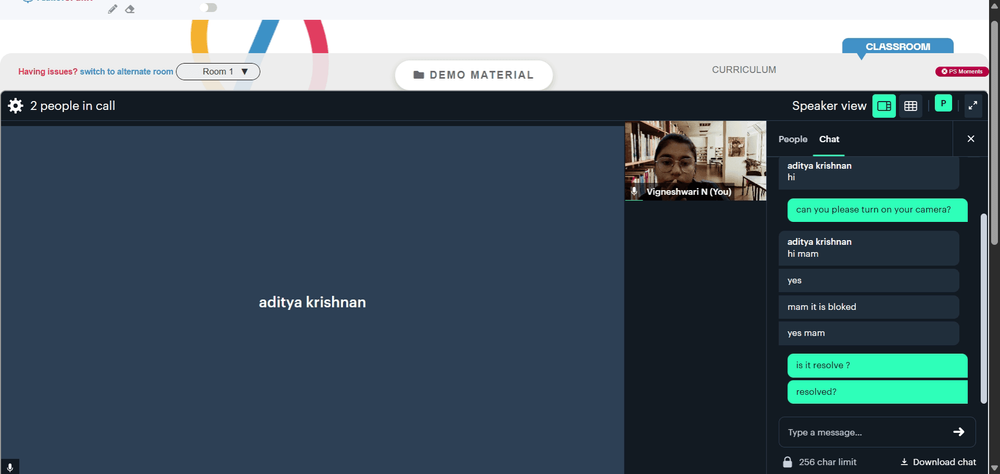Open call settings gear icon
The height and width of the screenshot is (474, 1000).
tap(15, 106)
